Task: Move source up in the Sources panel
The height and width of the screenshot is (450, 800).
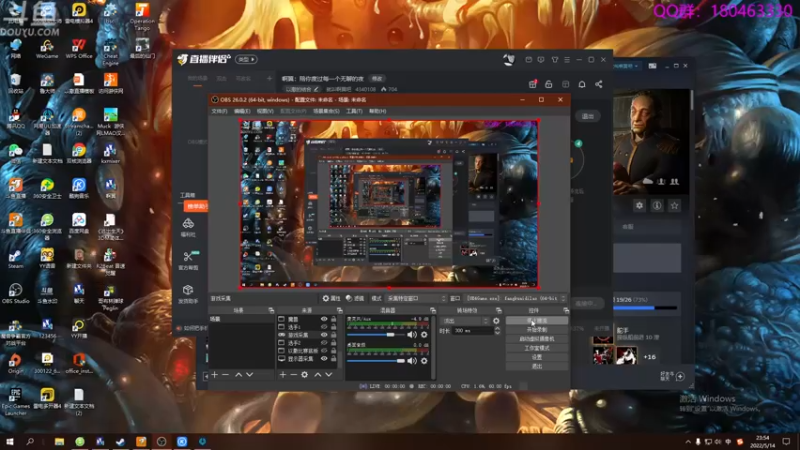Action: click(317, 375)
